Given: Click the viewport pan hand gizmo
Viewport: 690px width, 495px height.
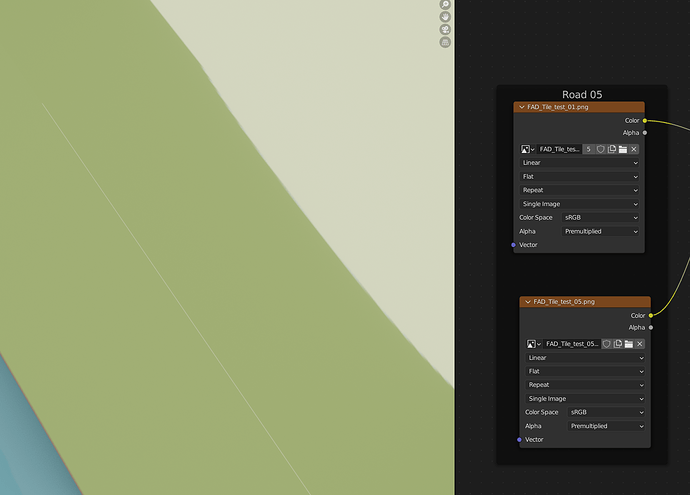Looking at the screenshot, I should [x=445, y=17].
